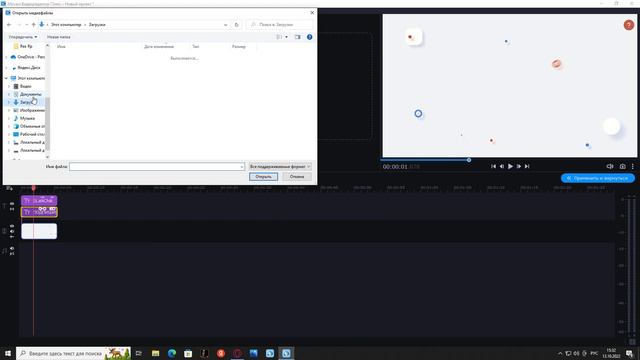The width and height of the screenshot is (640, 360).
Task: Take a snapshot of the preview
Action: point(622,166)
